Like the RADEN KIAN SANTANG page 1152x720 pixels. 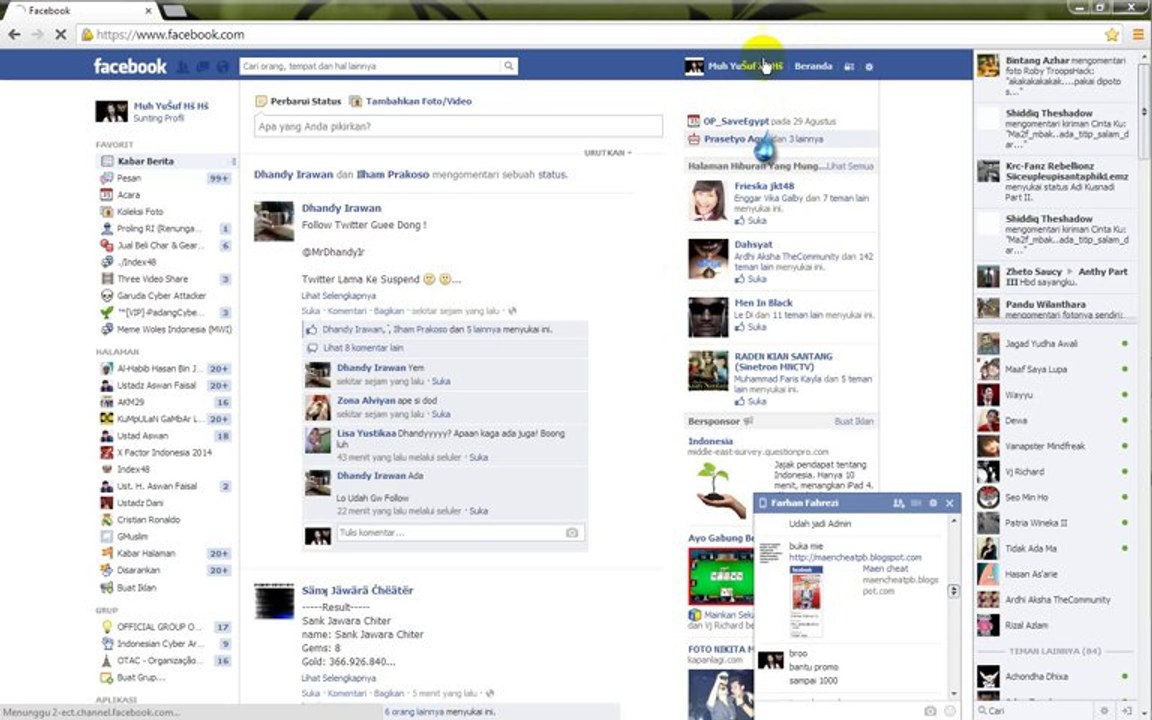pyautogui.click(x=751, y=401)
